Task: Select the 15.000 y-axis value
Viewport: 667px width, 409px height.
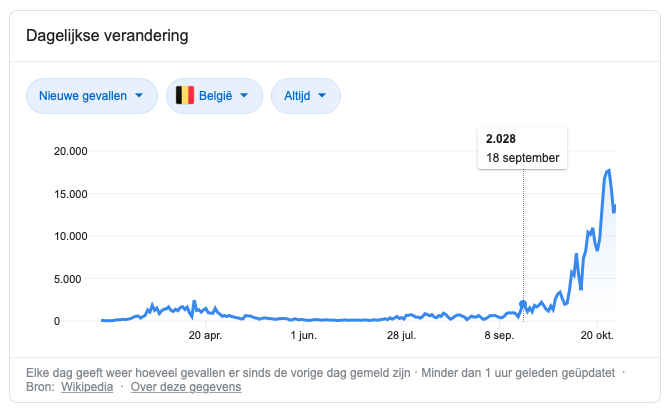Action: pyautogui.click(x=70, y=194)
